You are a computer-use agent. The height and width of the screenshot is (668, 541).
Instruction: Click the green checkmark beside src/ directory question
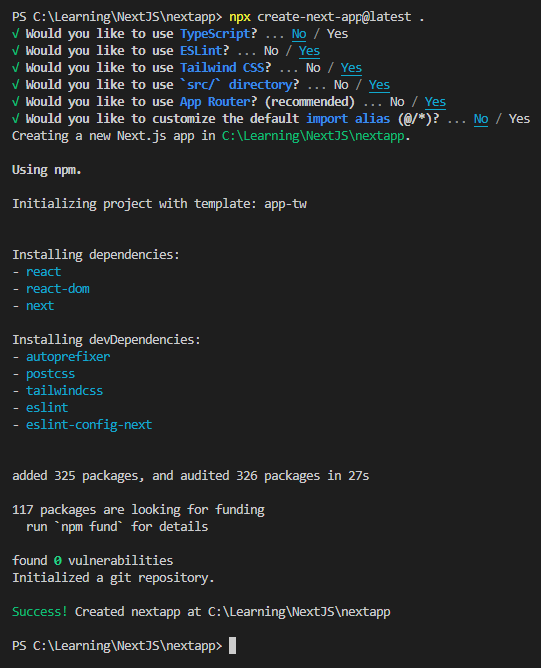point(16,85)
